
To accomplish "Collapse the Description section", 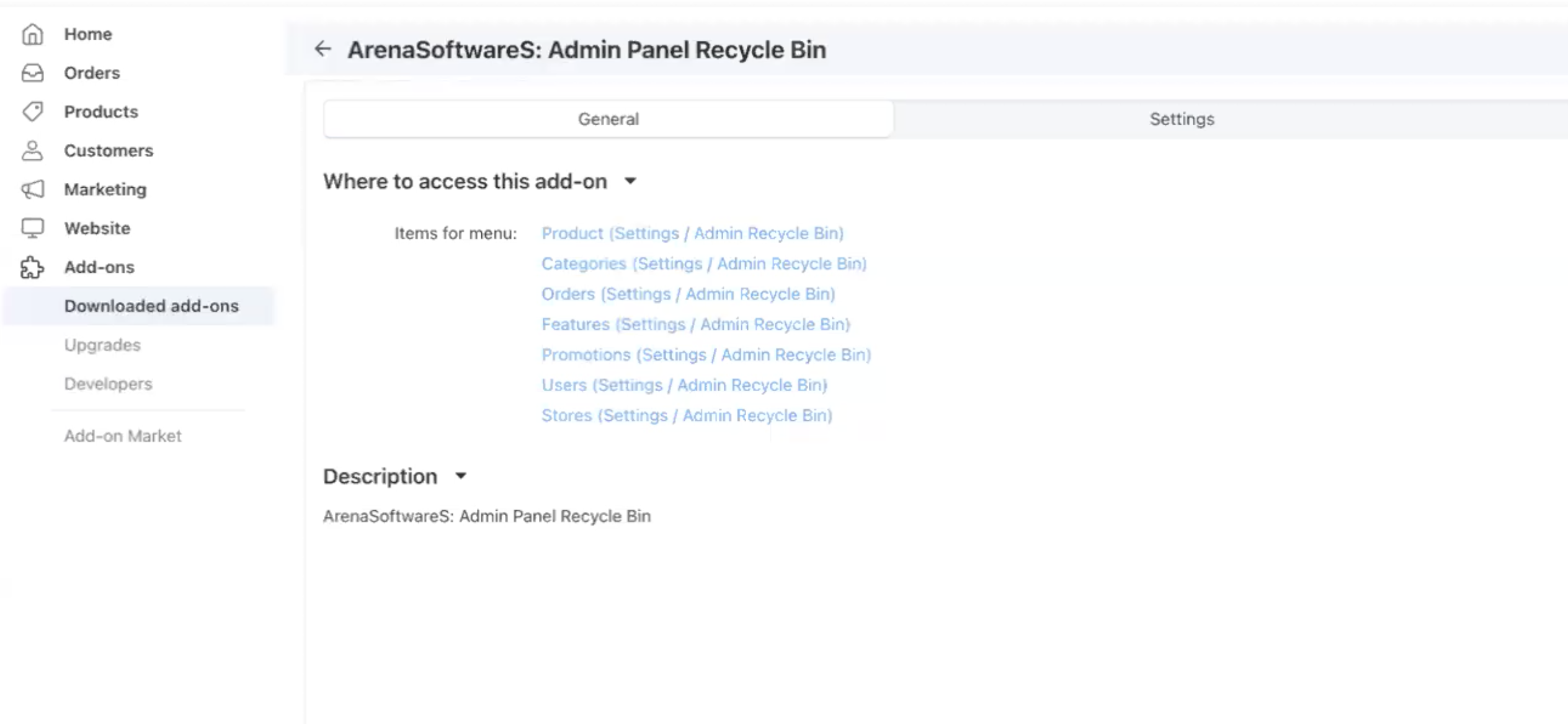I will pos(460,476).
